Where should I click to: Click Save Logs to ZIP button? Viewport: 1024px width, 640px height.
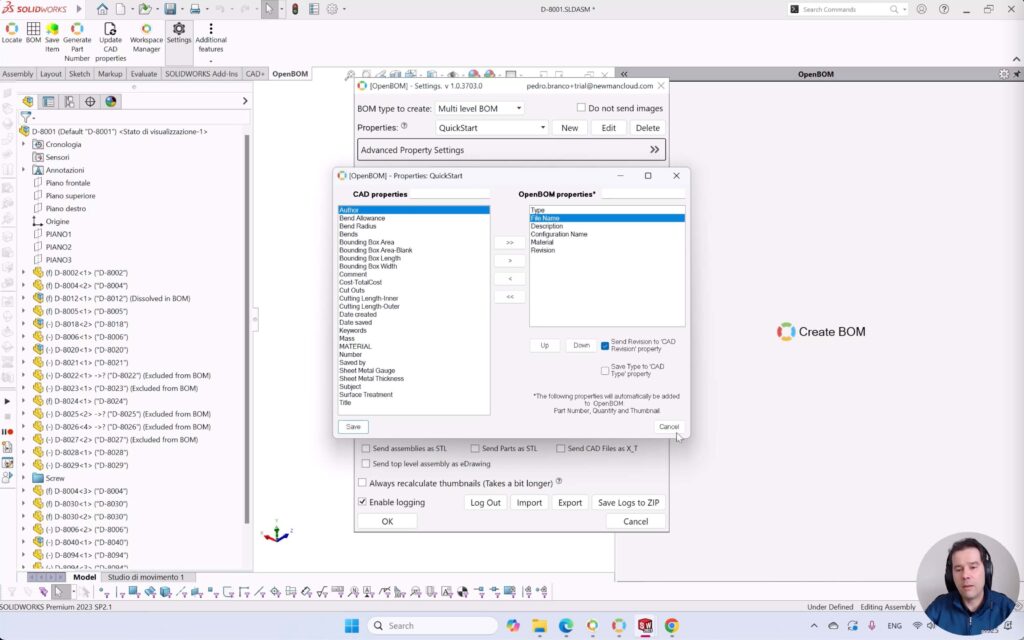pos(628,502)
